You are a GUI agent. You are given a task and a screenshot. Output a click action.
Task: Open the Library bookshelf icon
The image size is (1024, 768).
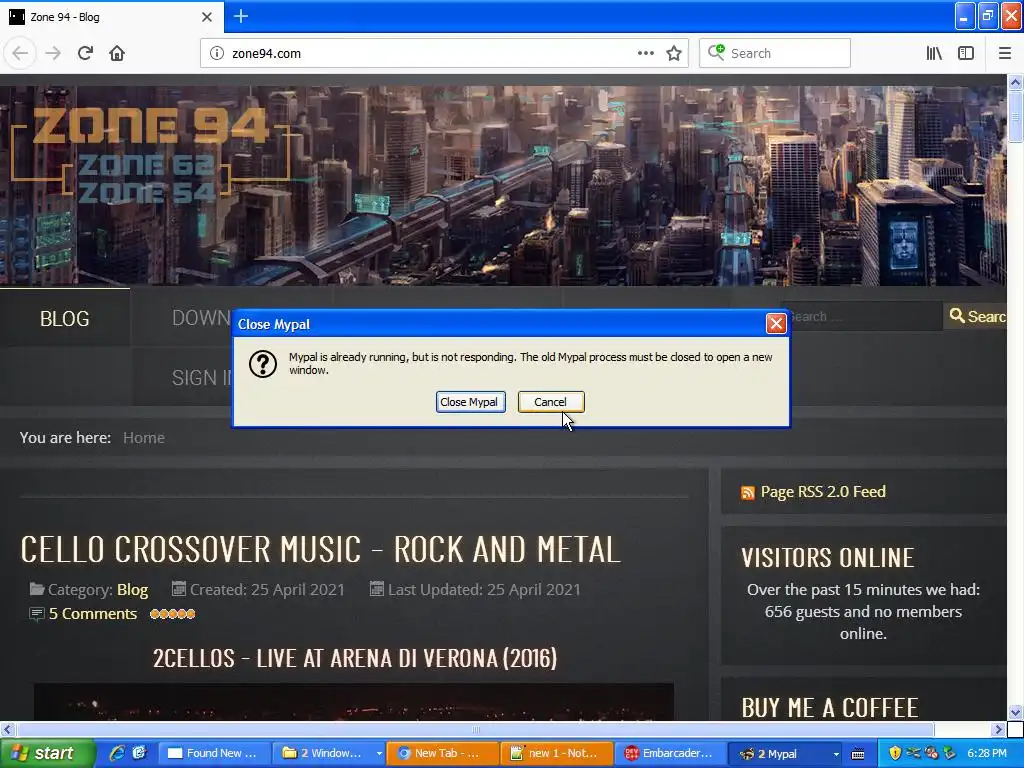934,53
